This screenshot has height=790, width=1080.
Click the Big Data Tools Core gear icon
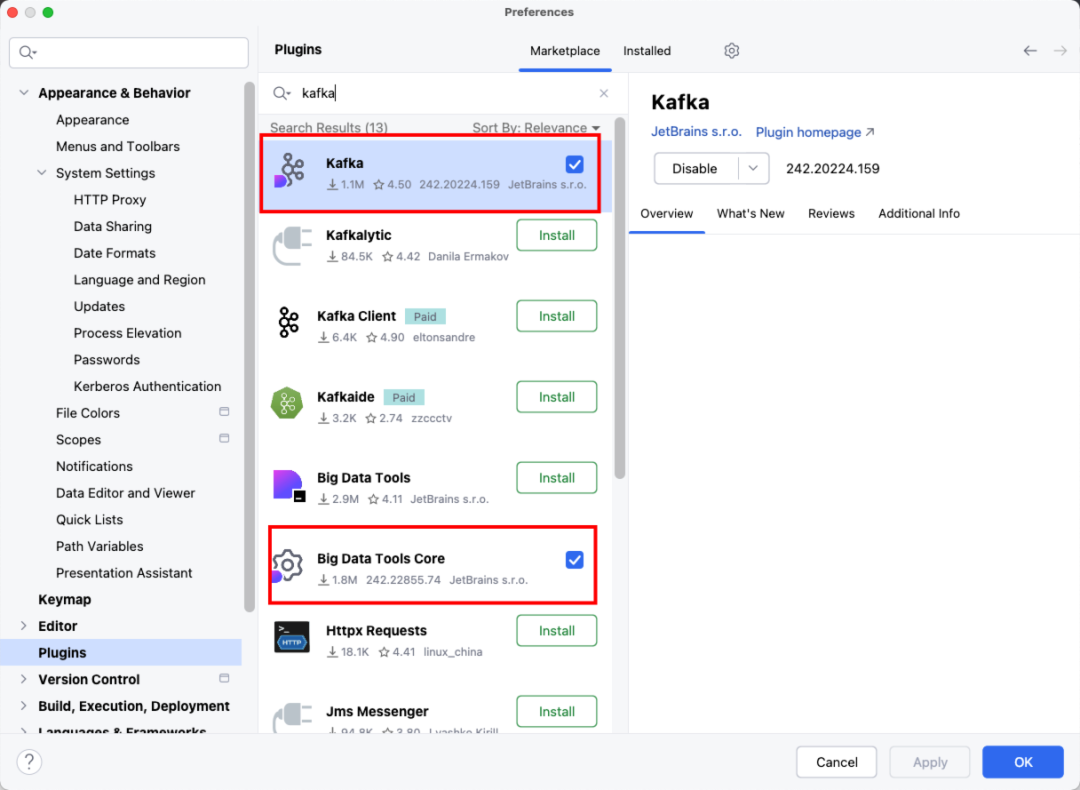pyautogui.click(x=287, y=566)
